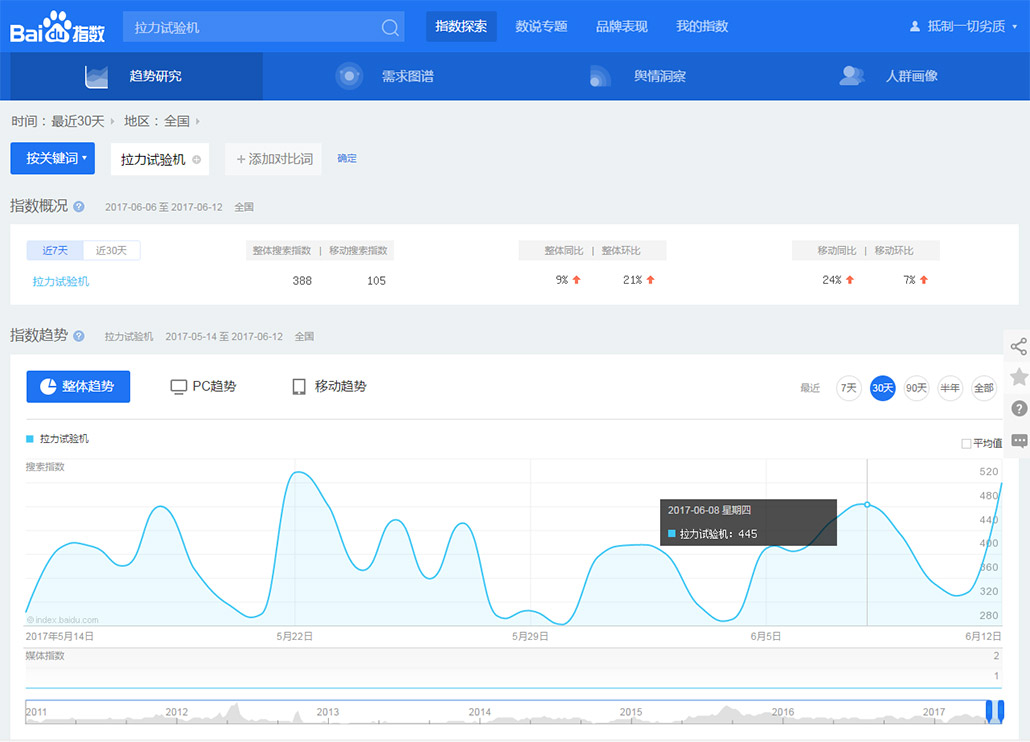Open the 数说专题 nav tab
Image resolution: width=1030 pixels, height=742 pixels.
(x=541, y=26)
